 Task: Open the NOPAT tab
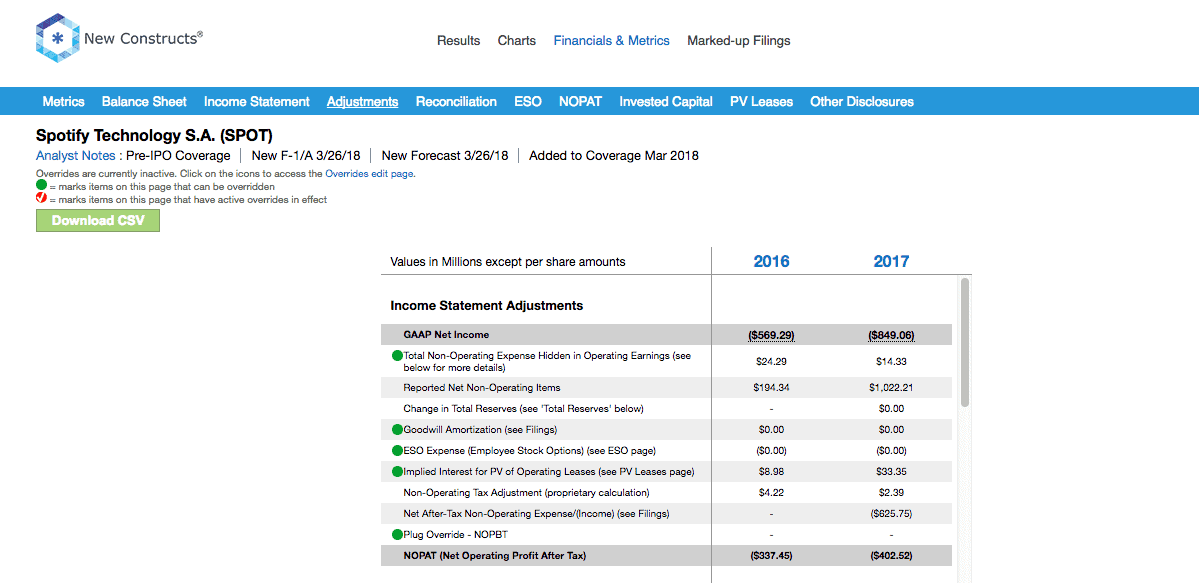click(x=580, y=101)
